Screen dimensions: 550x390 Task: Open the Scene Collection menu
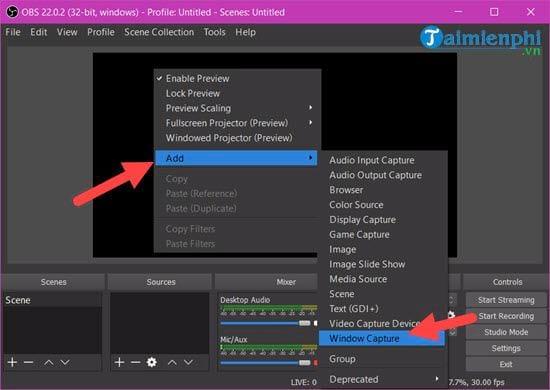(159, 32)
